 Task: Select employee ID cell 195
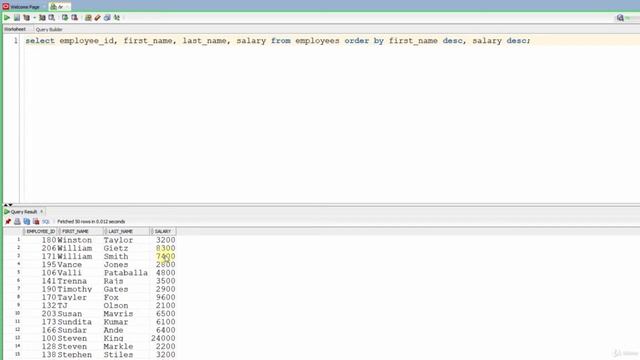pos(49,264)
